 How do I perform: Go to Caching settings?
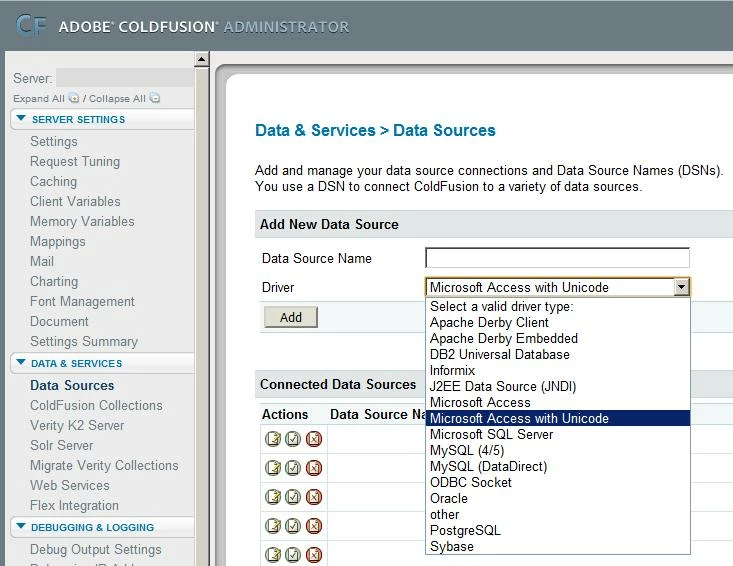tap(53, 181)
